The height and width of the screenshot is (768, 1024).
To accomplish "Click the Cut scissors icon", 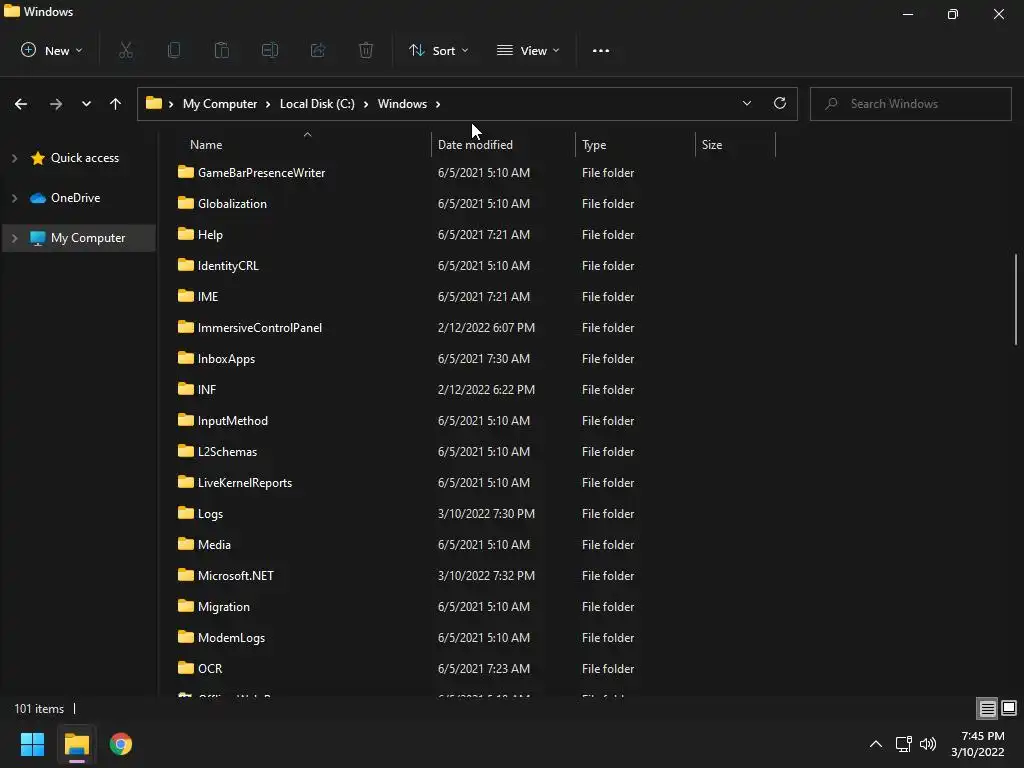I will click(126, 50).
